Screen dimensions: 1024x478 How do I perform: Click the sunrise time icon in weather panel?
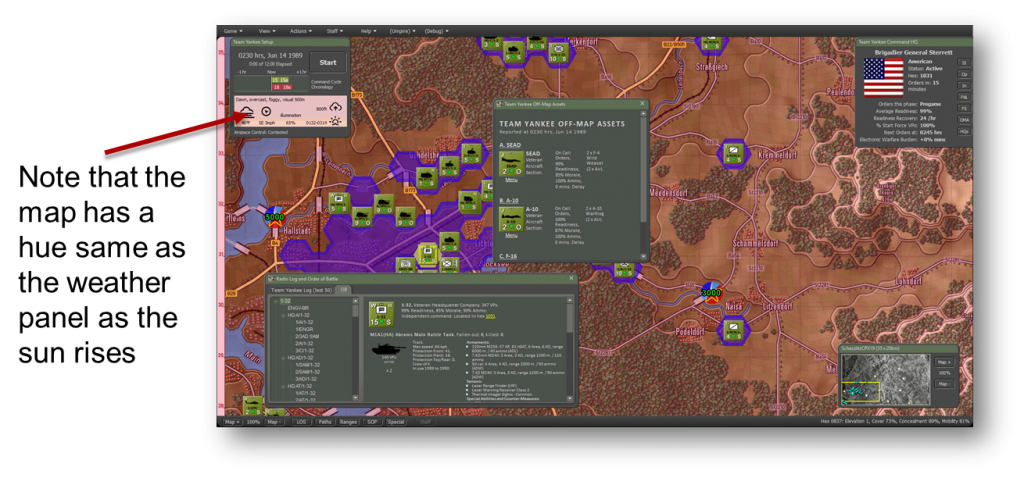point(336,121)
